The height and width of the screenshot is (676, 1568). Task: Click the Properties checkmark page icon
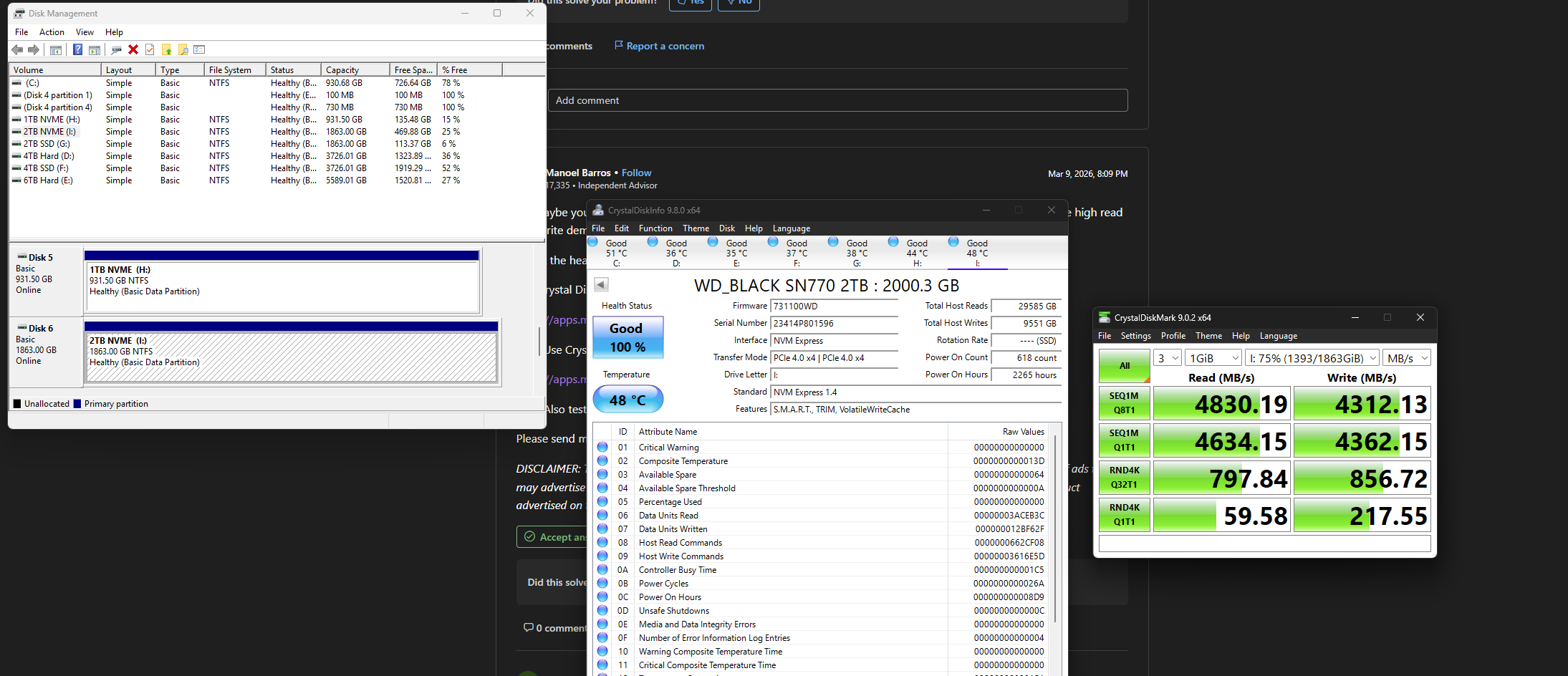(x=150, y=49)
